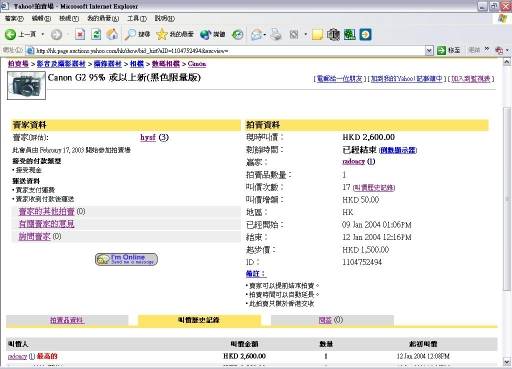
Task: Open the Back button history dropdown arrow
Action: (43, 34)
